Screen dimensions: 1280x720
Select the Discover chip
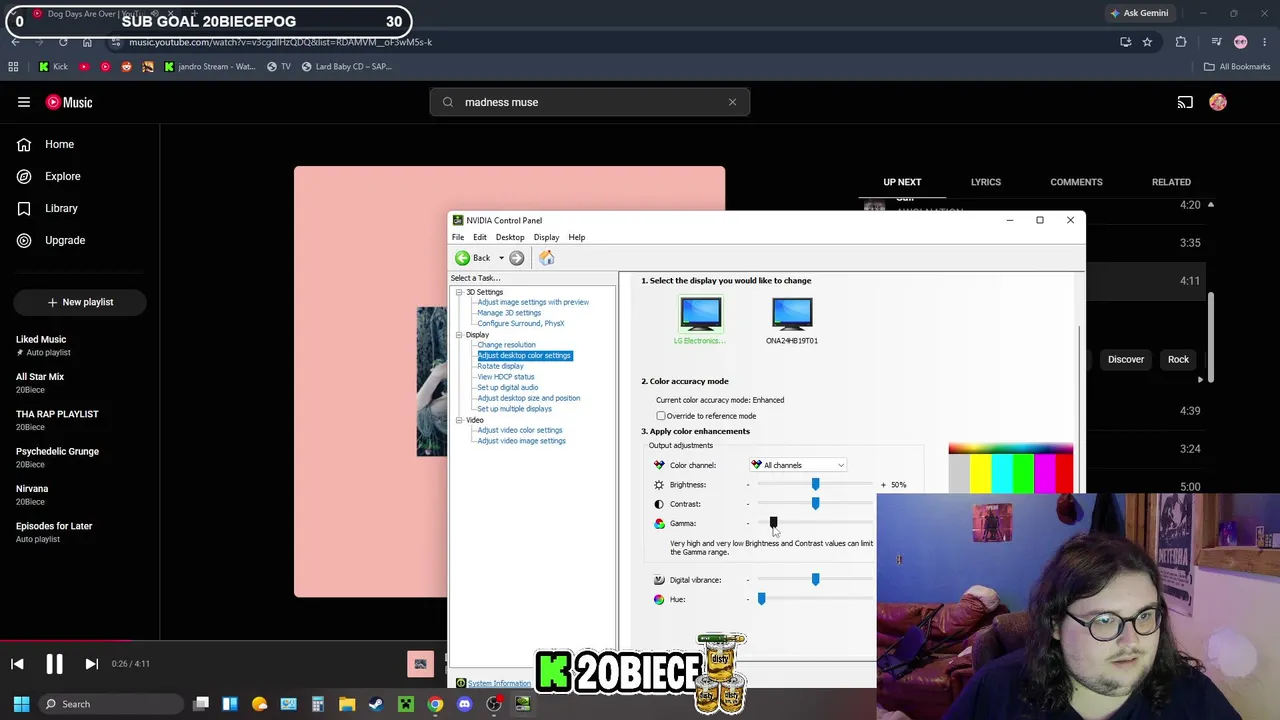[x=1126, y=359]
